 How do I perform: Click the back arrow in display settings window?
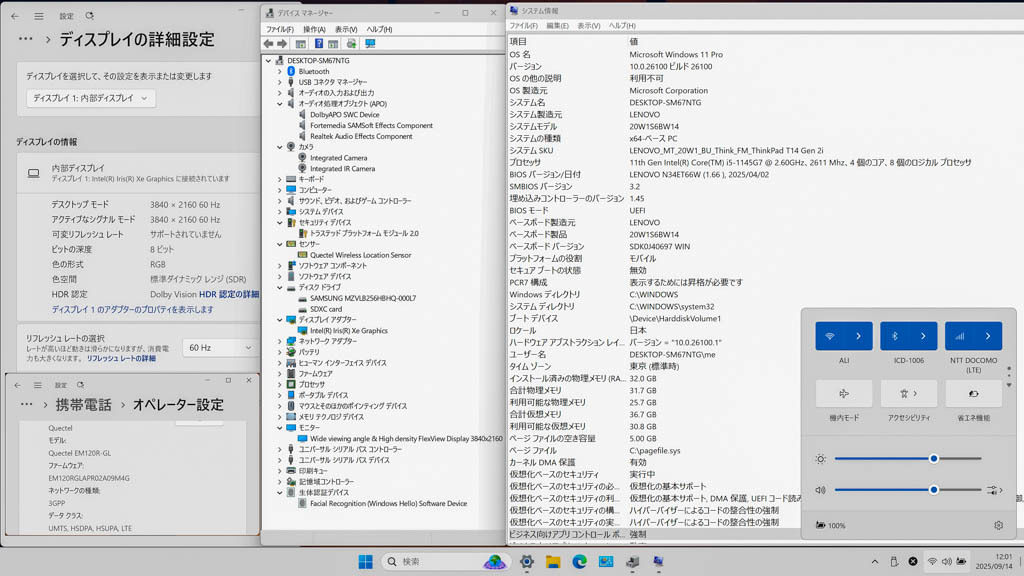(x=15, y=16)
